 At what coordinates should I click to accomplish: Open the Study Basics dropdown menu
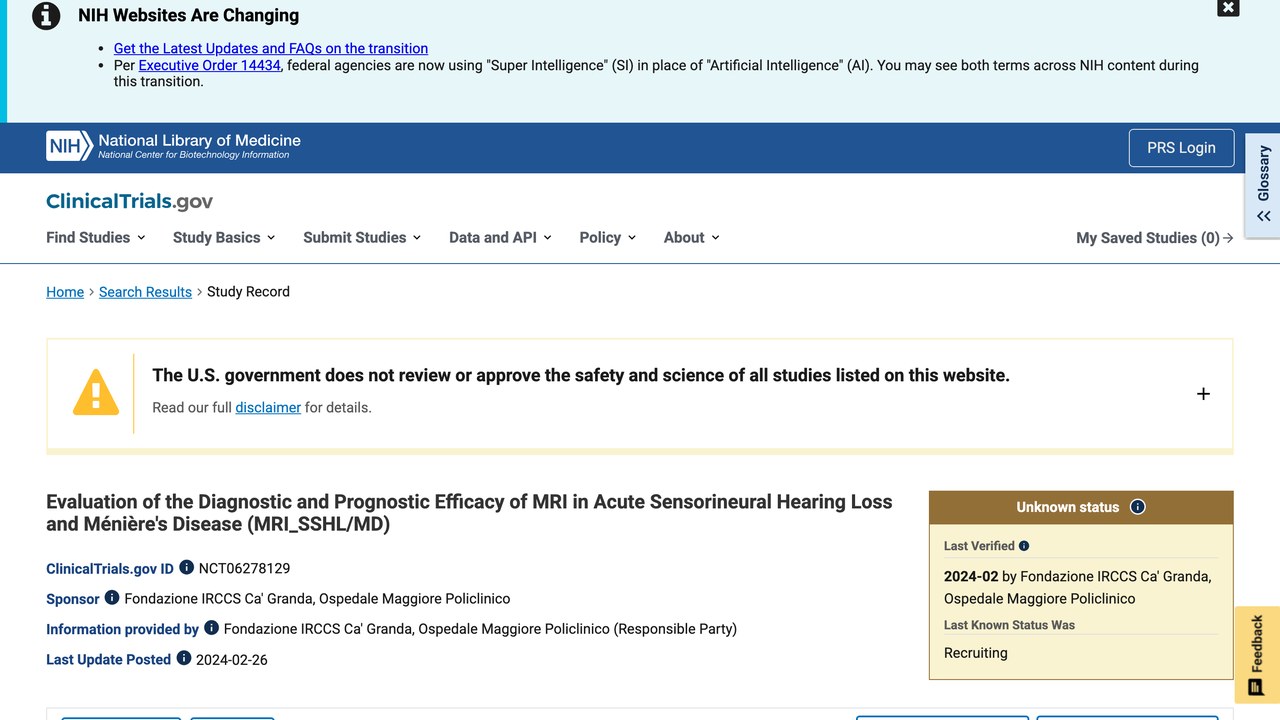click(x=224, y=238)
